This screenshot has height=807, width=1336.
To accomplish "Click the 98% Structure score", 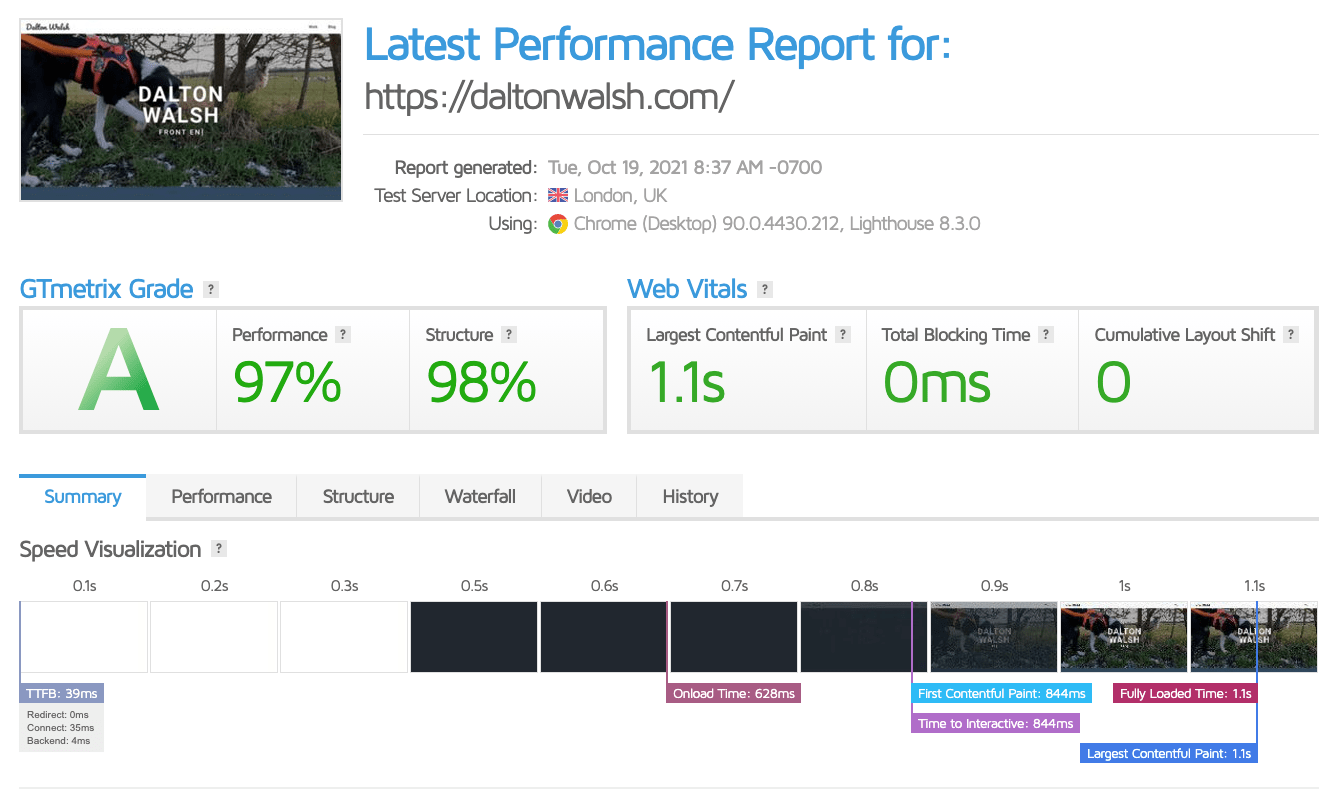I will 481,382.
